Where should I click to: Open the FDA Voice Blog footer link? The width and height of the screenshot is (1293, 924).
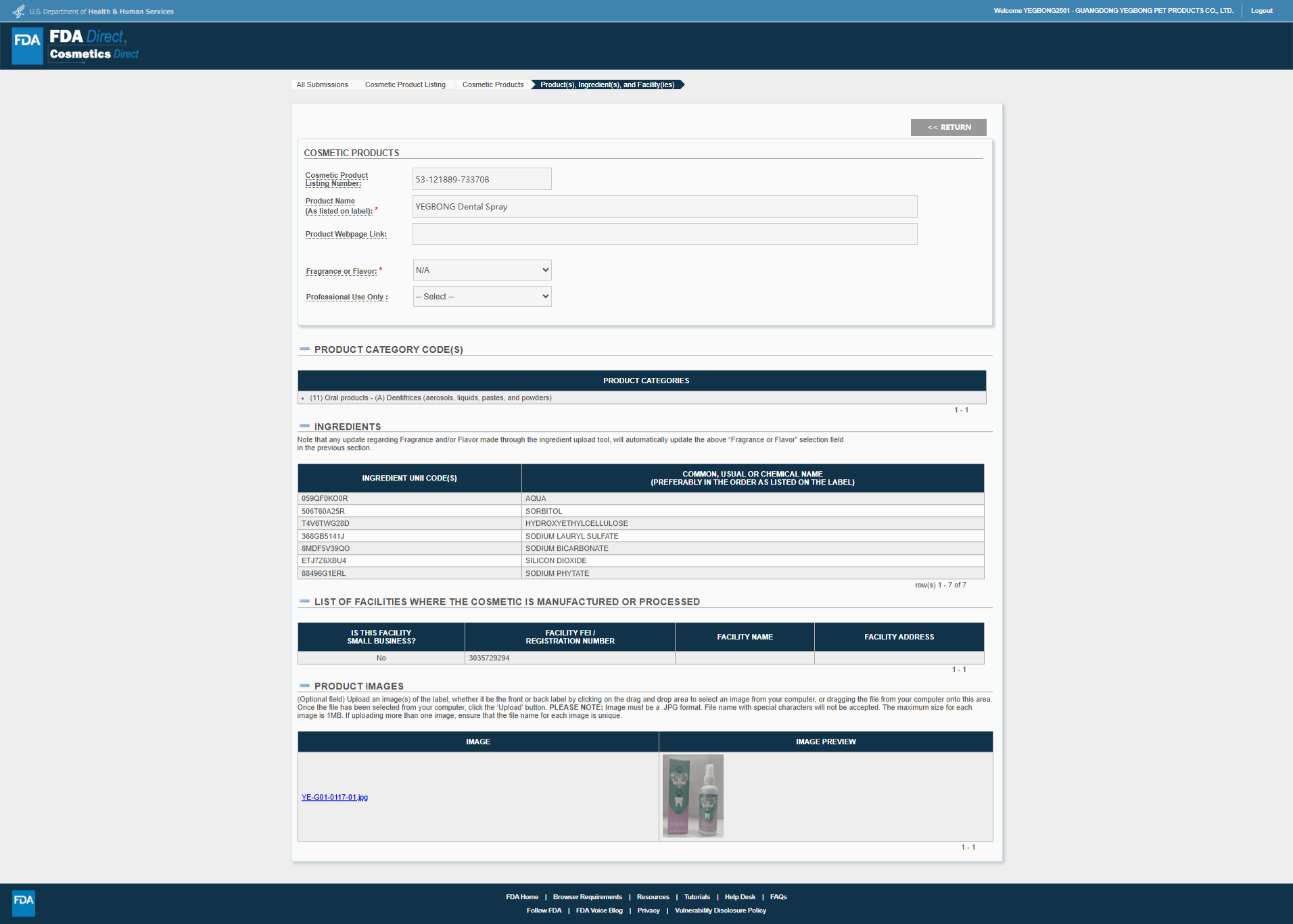(x=599, y=910)
